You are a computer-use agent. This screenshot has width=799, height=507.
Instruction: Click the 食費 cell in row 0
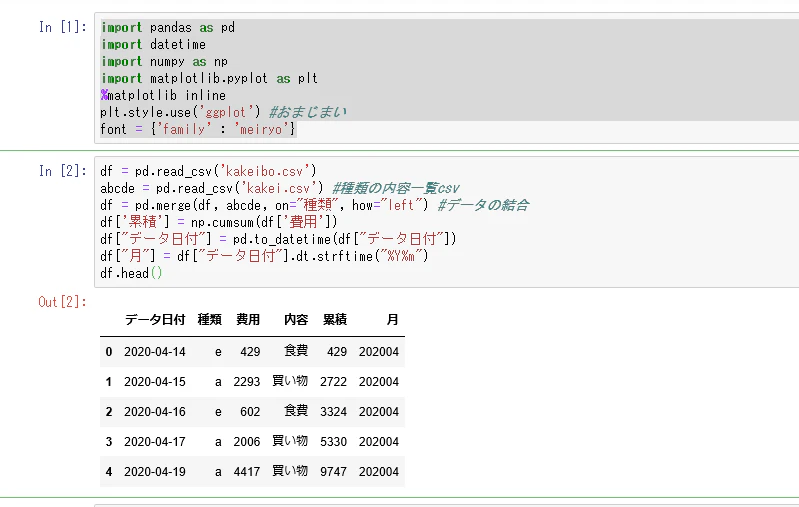pyautogui.click(x=296, y=351)
